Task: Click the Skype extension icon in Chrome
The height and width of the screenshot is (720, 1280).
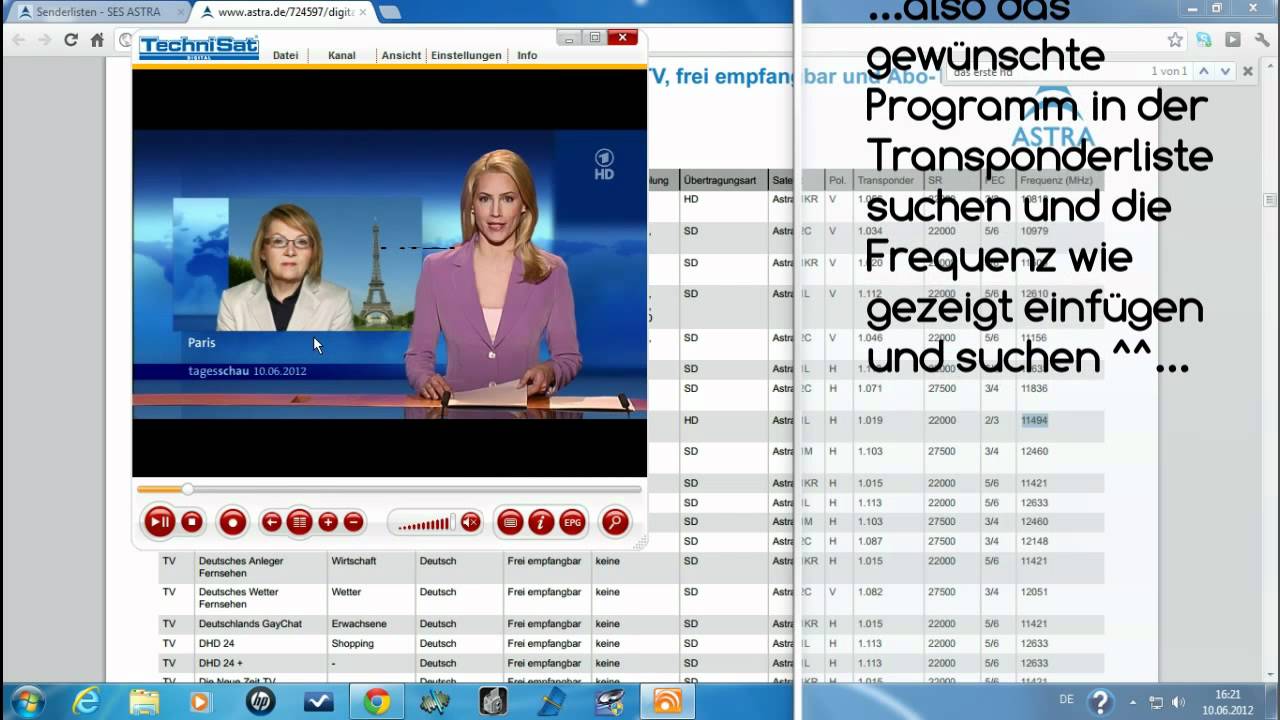Action: pyautogui.click(x=1204, y=40)
